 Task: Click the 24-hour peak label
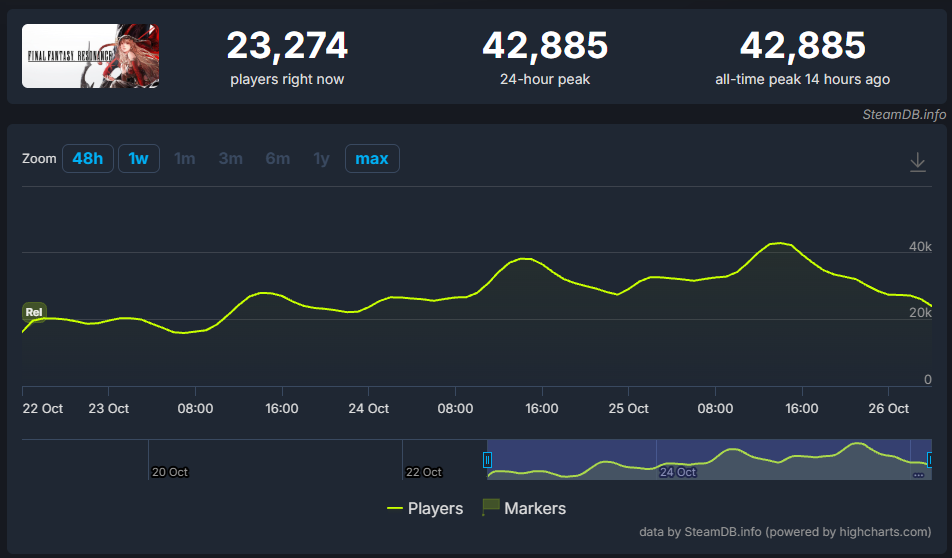[x=545, y=79]
